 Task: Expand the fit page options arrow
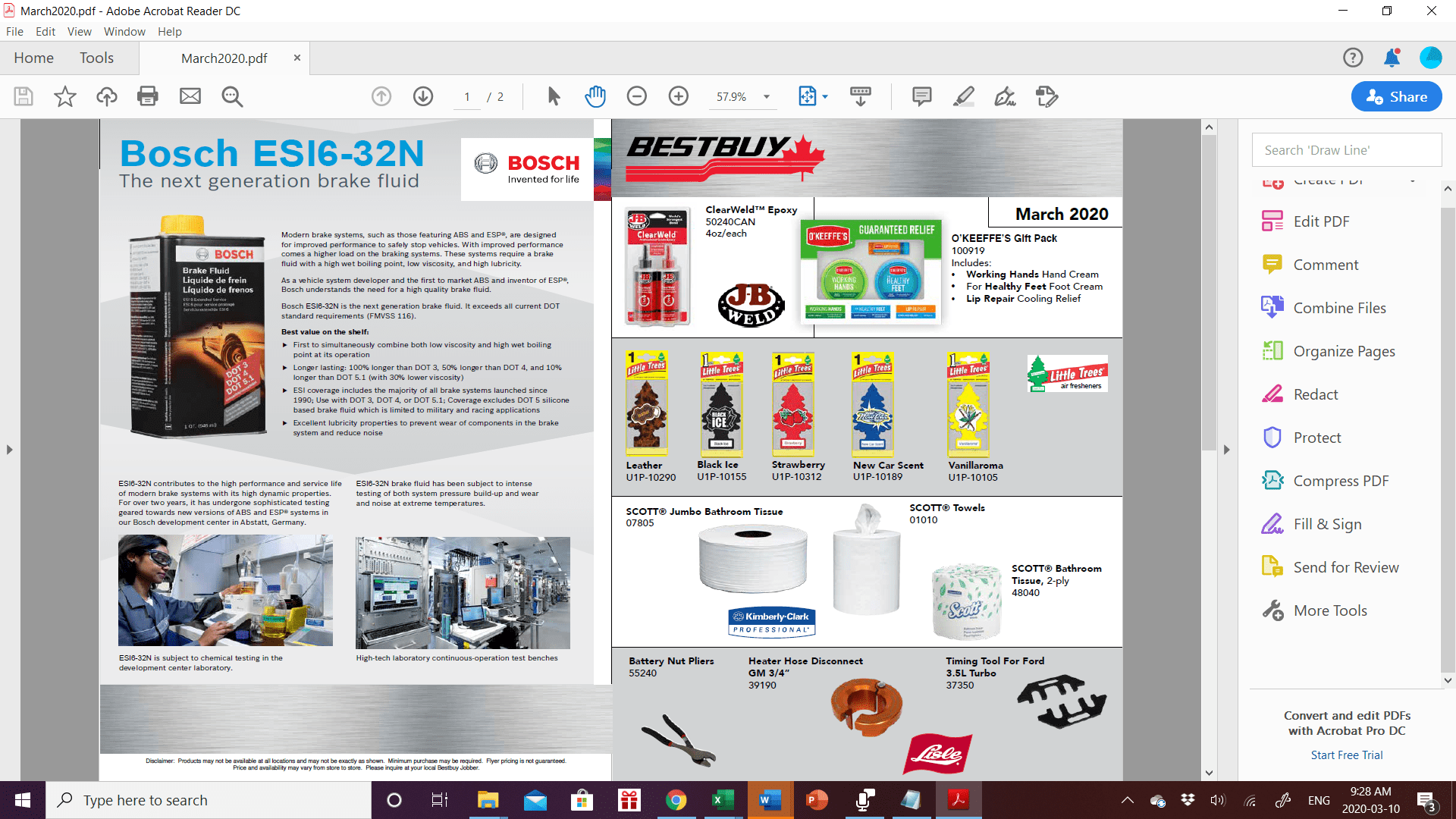(x=825, y=96)
